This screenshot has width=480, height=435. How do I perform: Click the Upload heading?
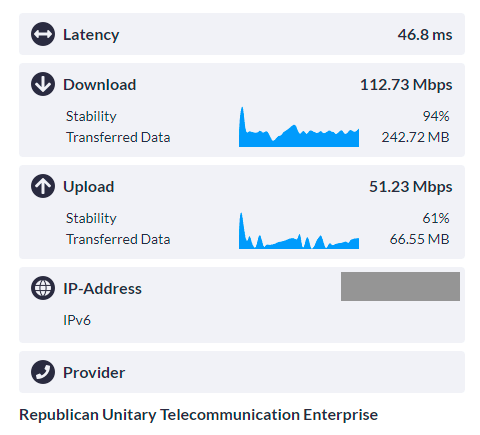coord(89,187)
